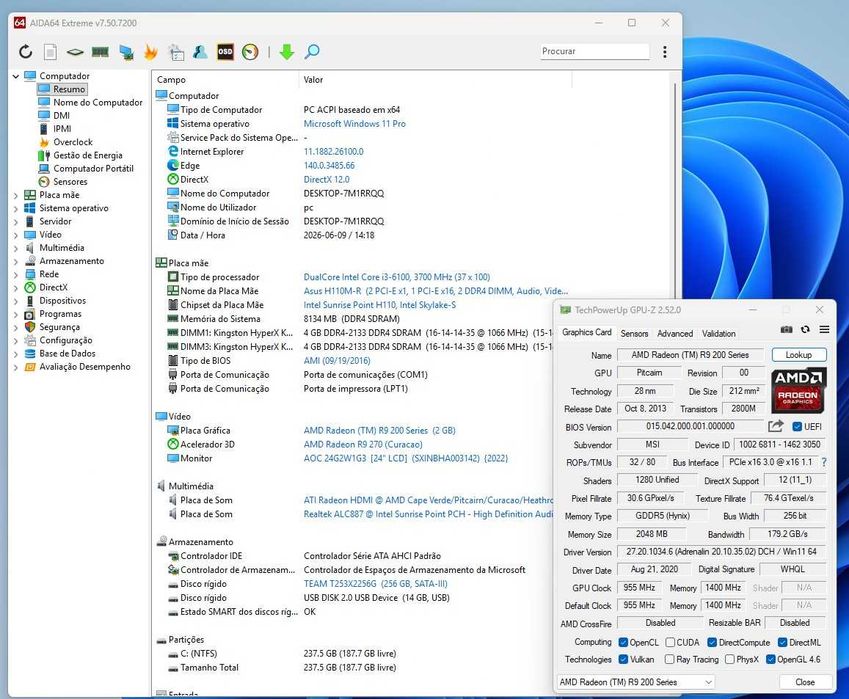The height and width of the screenshot is (699, 849).
Task: Toggle the Vulkan checkbox
Action: click(623, 659)
